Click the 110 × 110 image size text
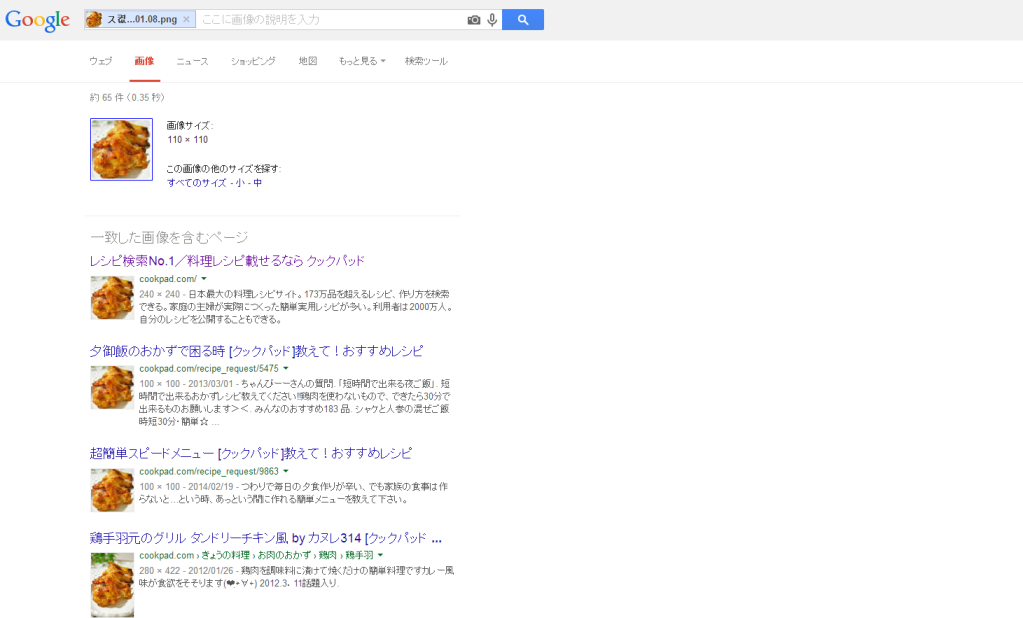 click(188, 140)
